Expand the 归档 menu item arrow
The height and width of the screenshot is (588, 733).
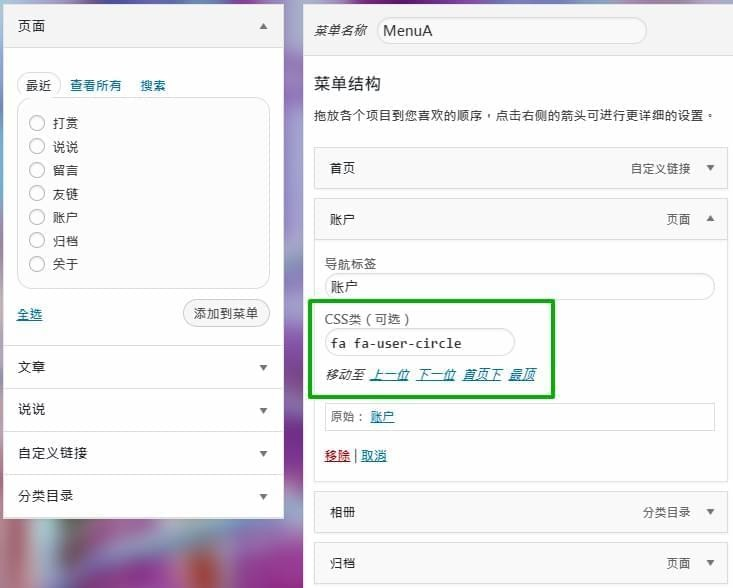tap(710, 563)
